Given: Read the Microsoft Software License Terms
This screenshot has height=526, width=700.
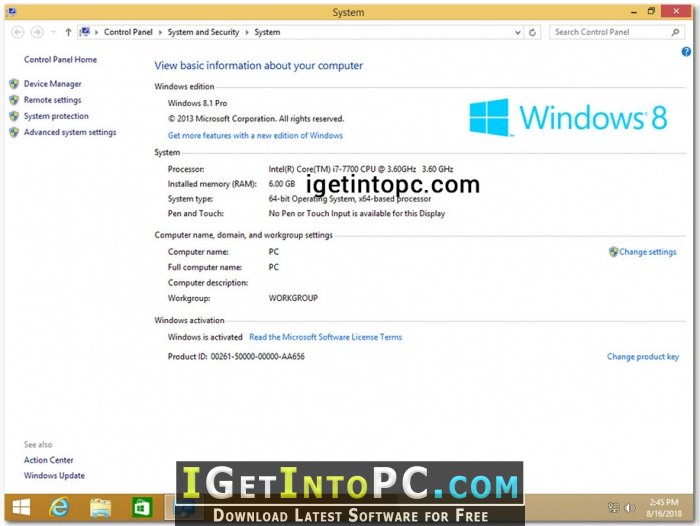Looking at the screenshot, I should (325, 337).
